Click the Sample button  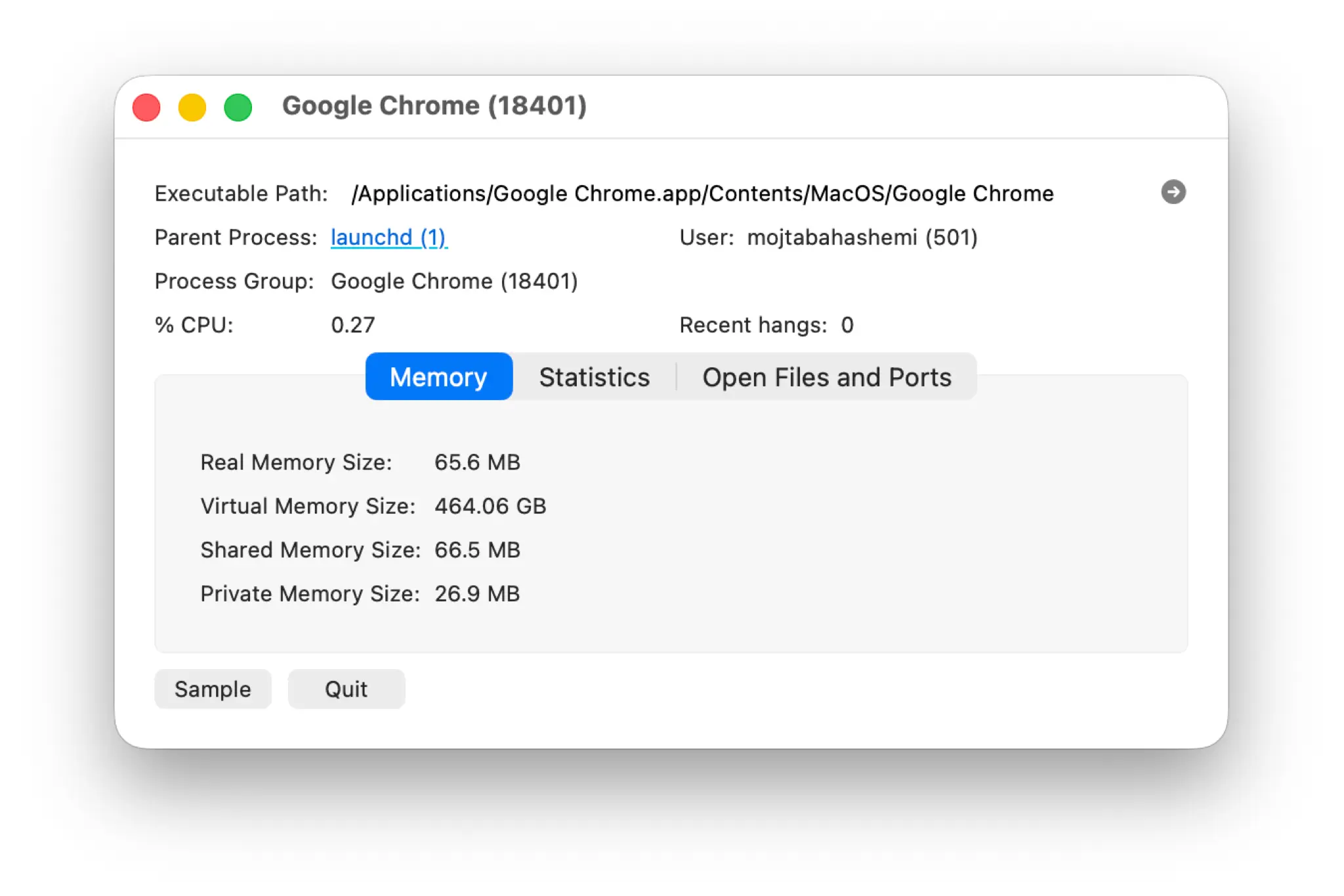pyautogui.click(x=213, y=689)
